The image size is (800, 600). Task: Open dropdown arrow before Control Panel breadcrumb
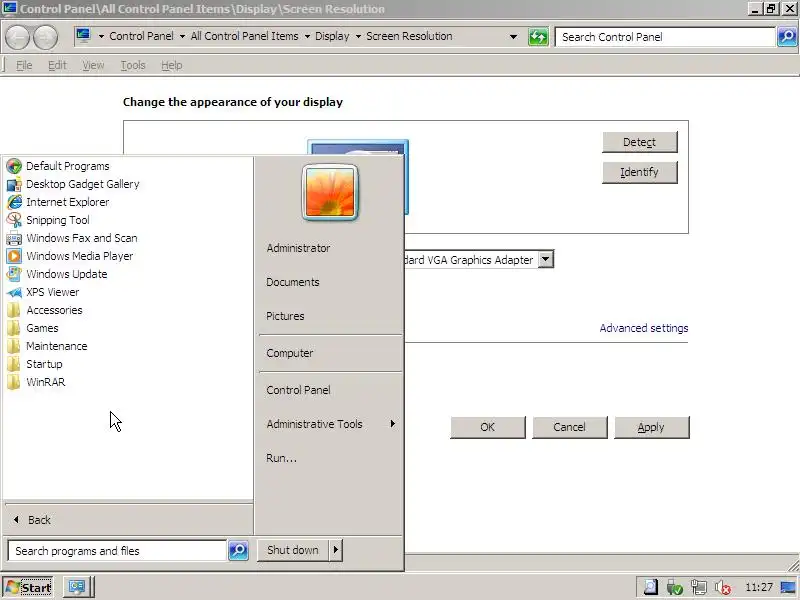[101, 36]
